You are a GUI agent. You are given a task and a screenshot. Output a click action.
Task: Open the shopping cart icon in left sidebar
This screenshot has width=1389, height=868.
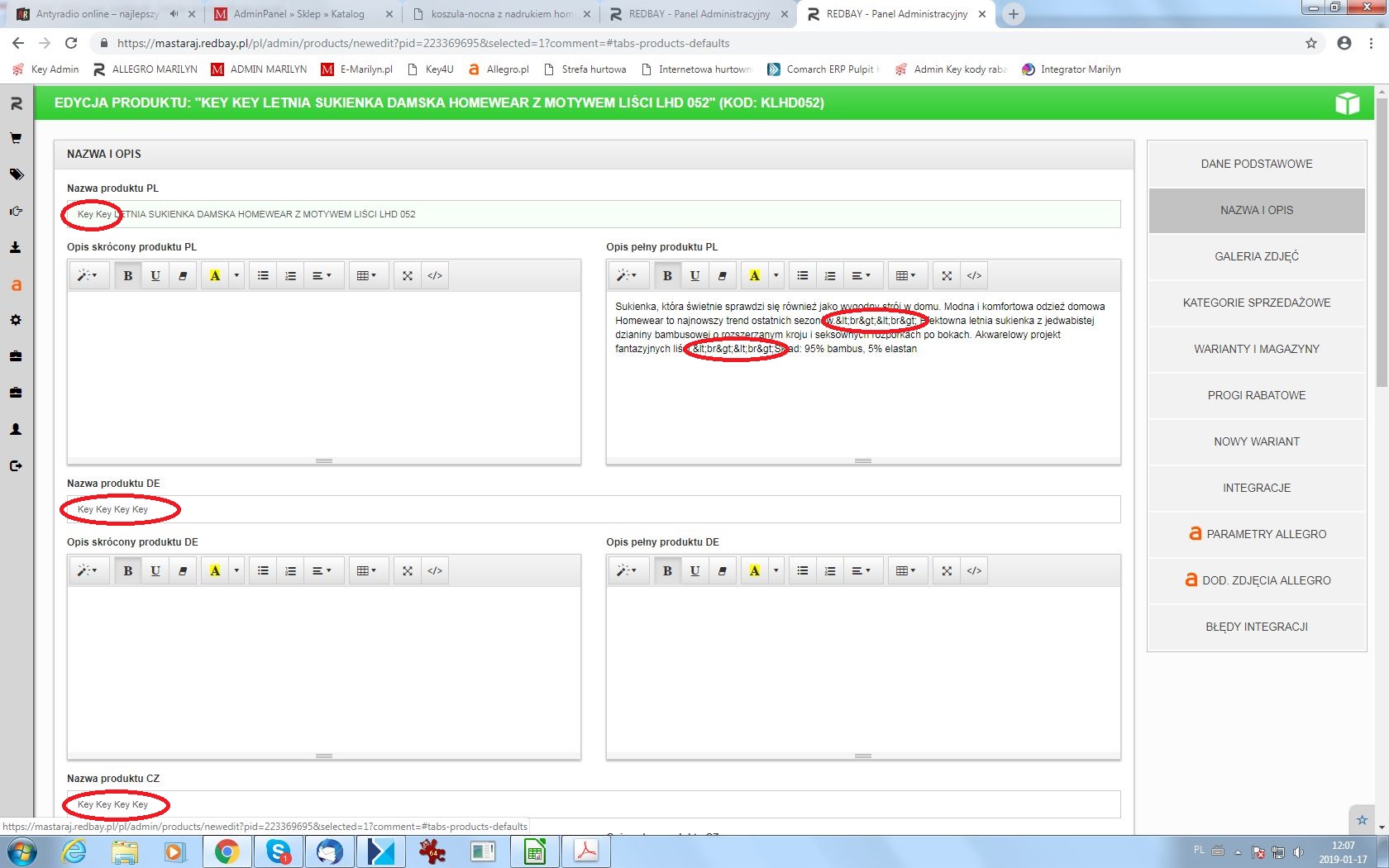pyautogui.click(x=16, y=139)
